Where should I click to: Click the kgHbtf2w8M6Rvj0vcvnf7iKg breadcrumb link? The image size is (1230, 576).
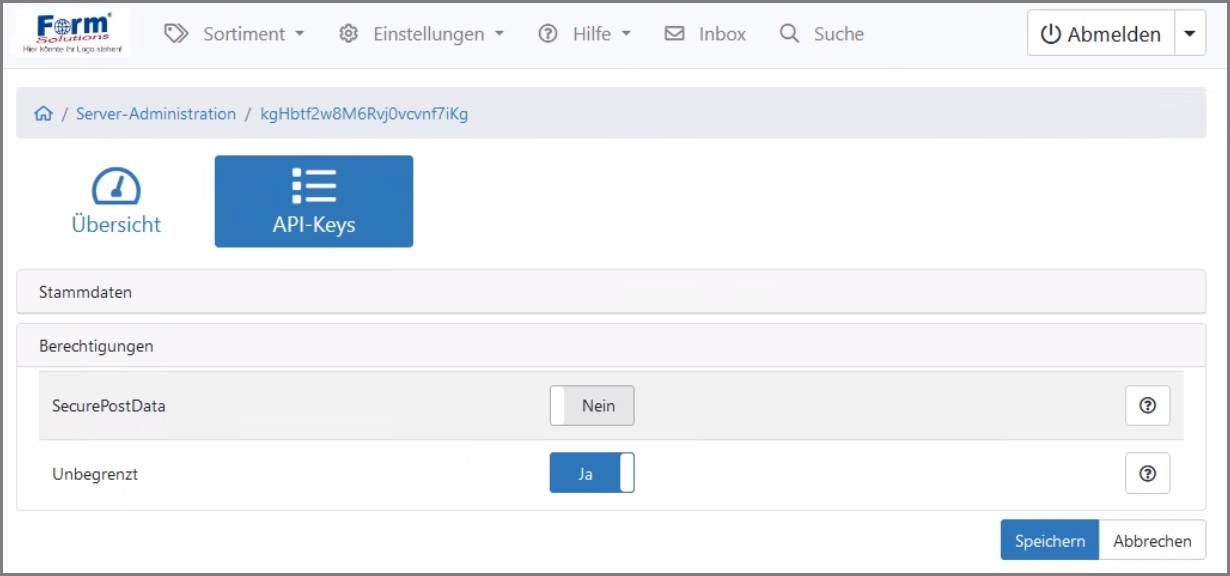coord(364,114)
